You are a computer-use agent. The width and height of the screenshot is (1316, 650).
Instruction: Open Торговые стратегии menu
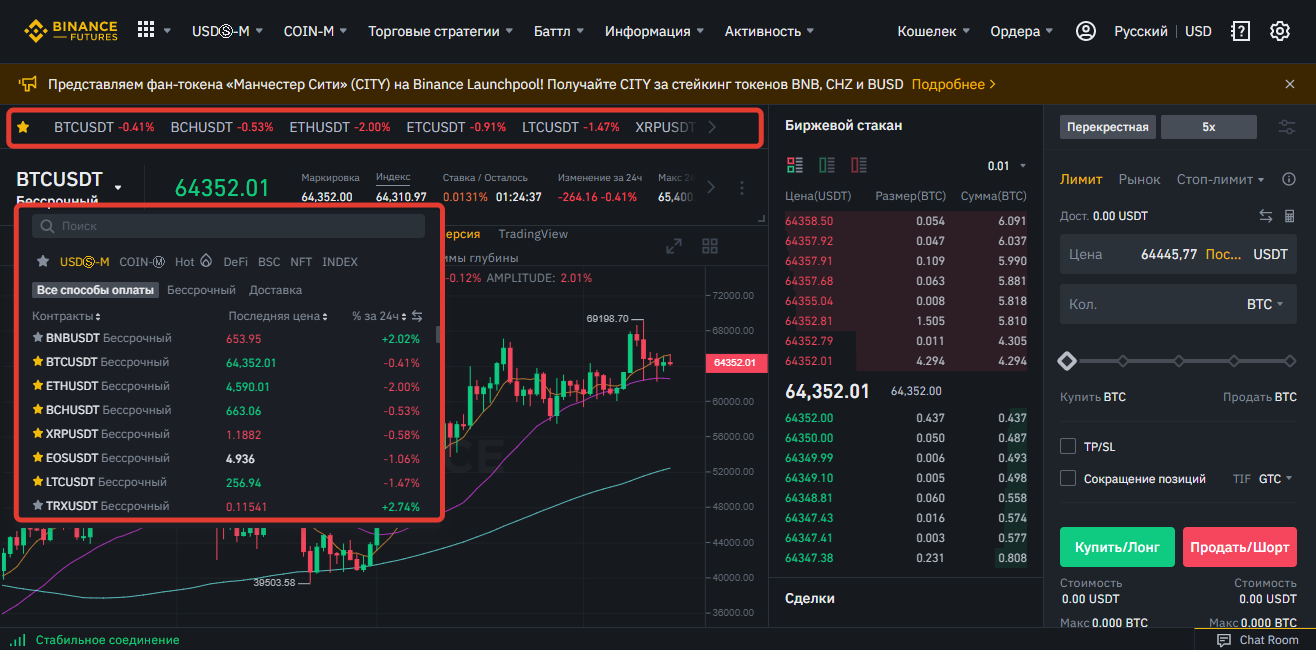pyautogui.click(x=441, y=31)
